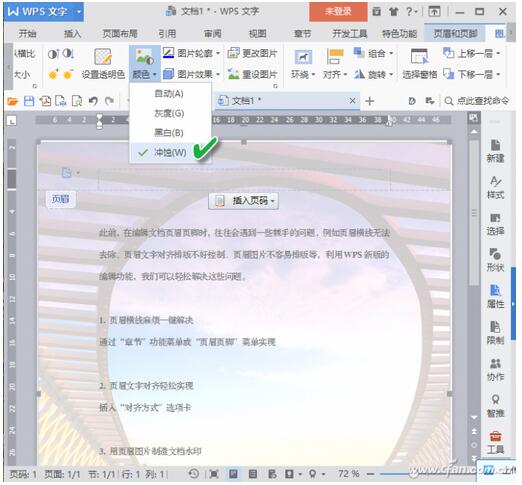This screenshot has height=485, width=522.
Task: Switch to page layout view mode
Action: (x=233, y=474)
